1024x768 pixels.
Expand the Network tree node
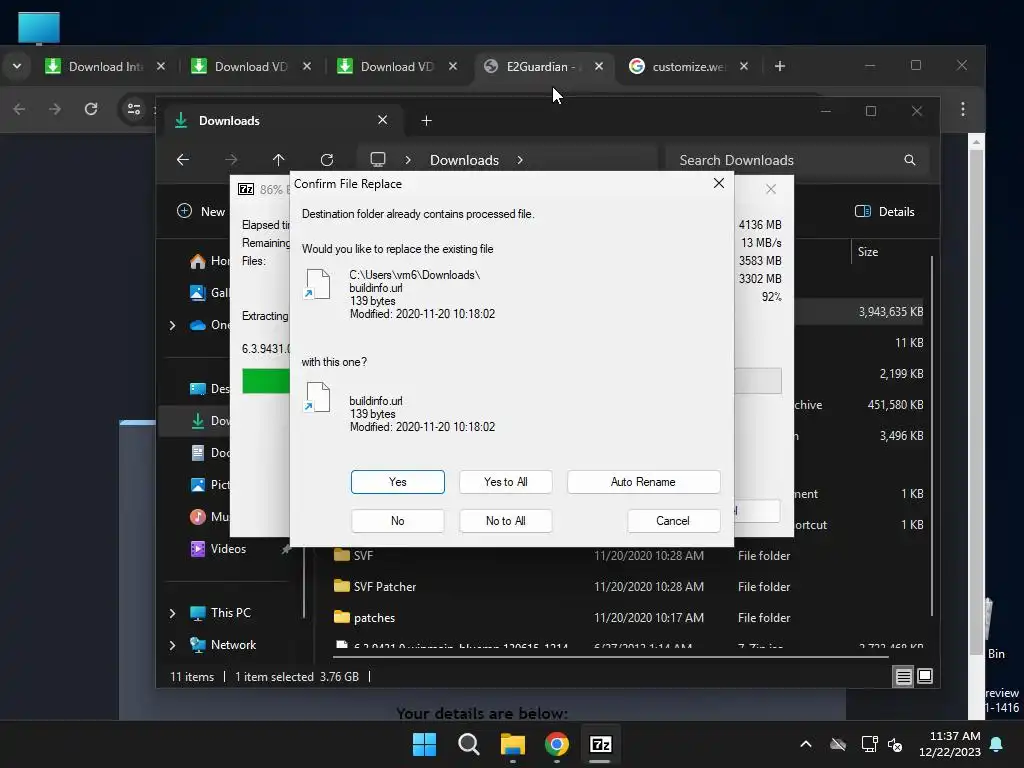[172, 645]
